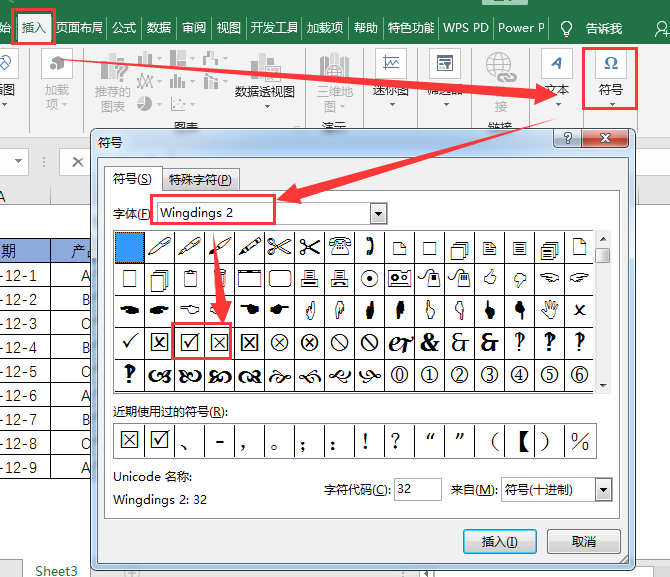Open the Developer (开发工具) tab
The width and height of the screenshot is (670, 577).
click(274, 28)
